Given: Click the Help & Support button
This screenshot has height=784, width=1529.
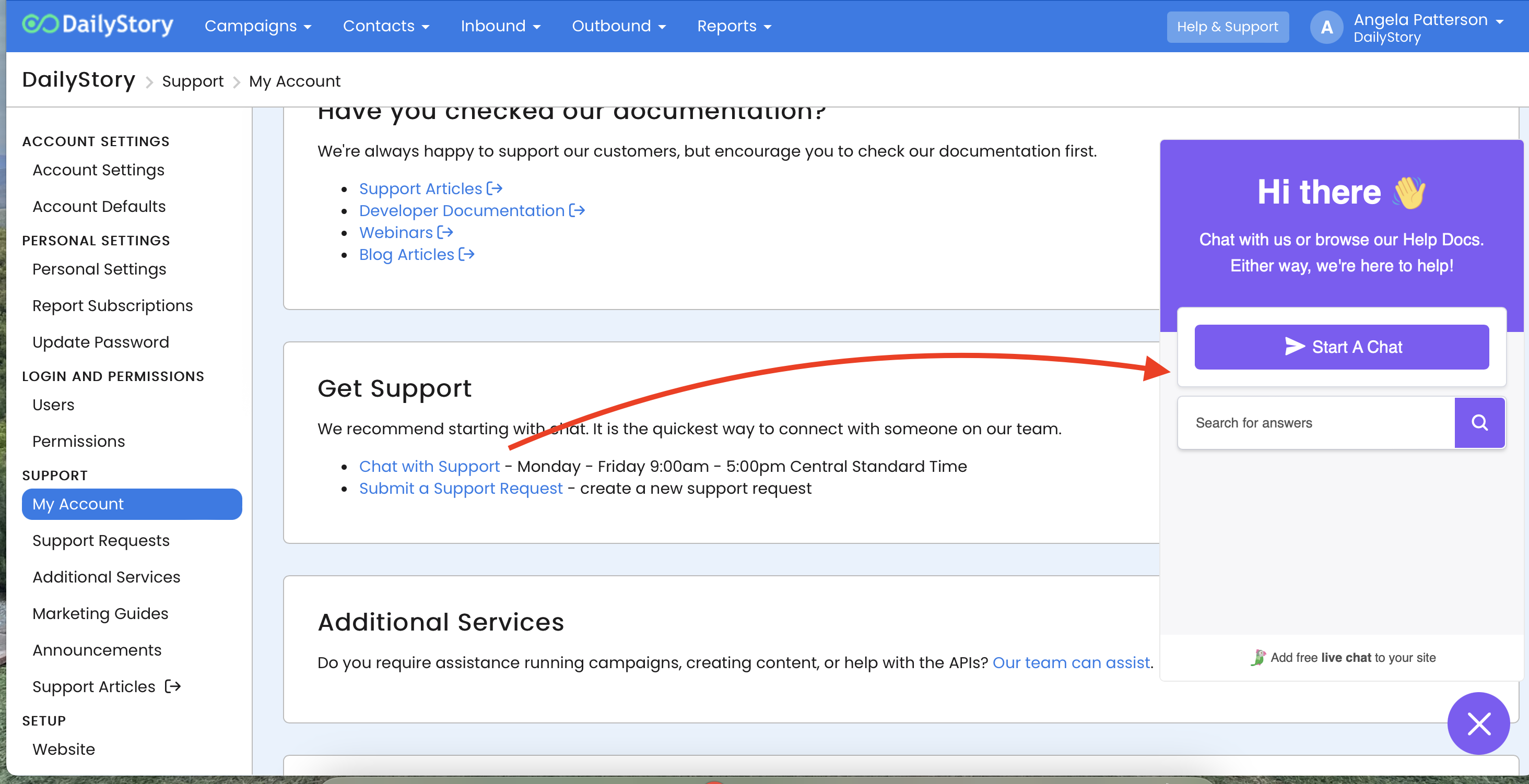Looking at the screenshot, I should (x=1228, y=27).
